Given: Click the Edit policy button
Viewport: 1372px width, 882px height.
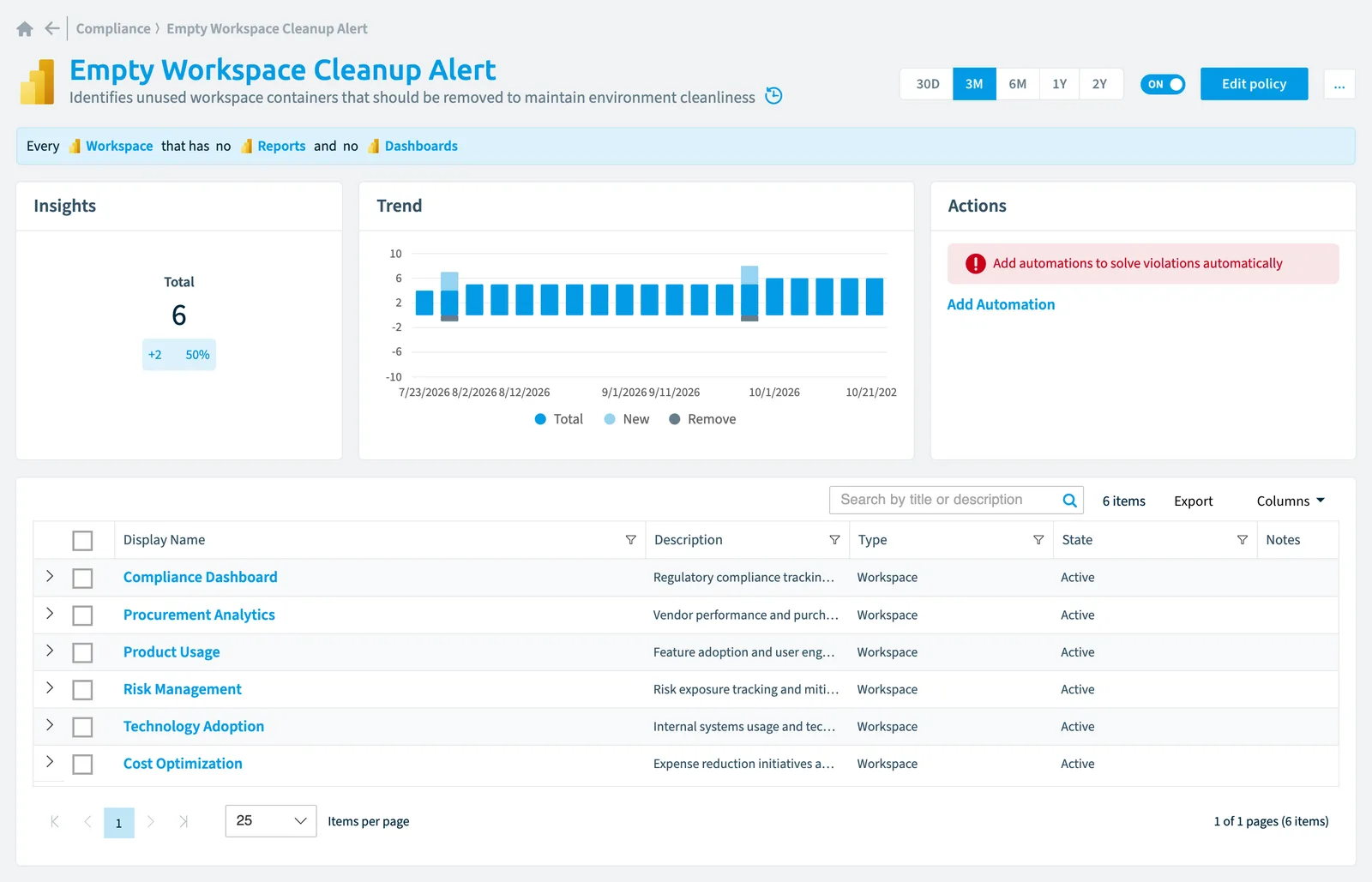Looking at the screenshot, I should pos(1255,84).
